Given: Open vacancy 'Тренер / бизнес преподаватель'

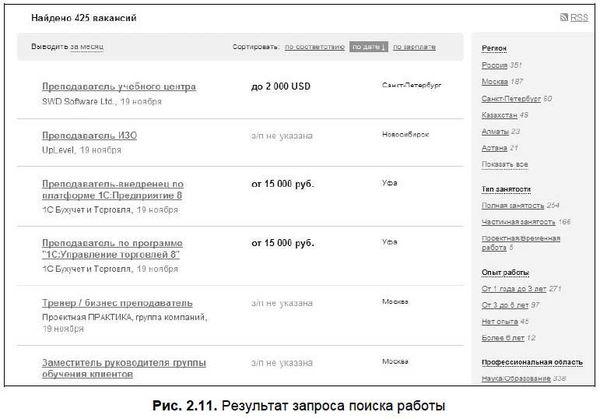Looking at the screenshot, I should pyautogui.click(x=117, y=303).
